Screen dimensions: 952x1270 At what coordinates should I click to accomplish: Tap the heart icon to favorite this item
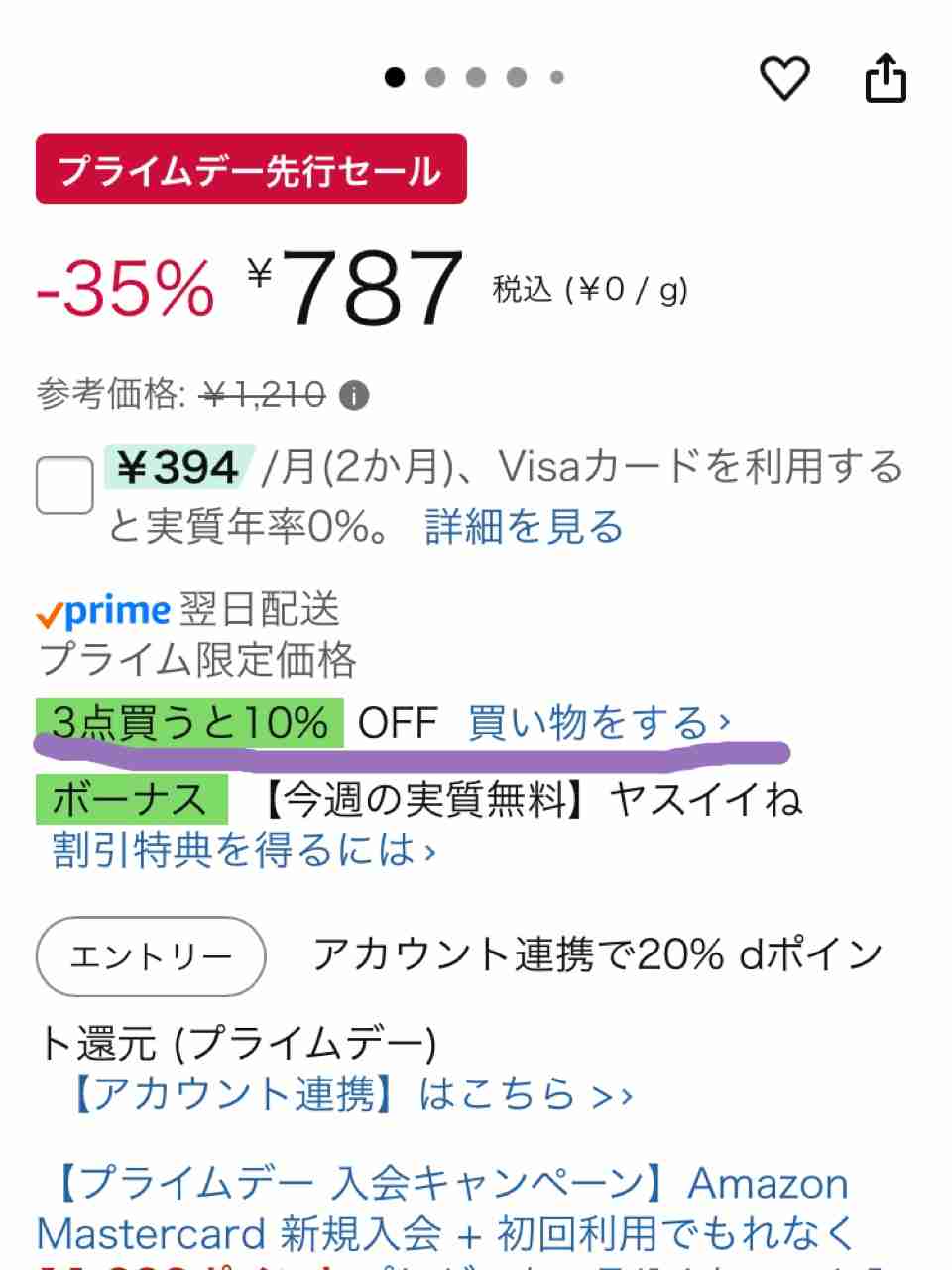pos(786,78)
